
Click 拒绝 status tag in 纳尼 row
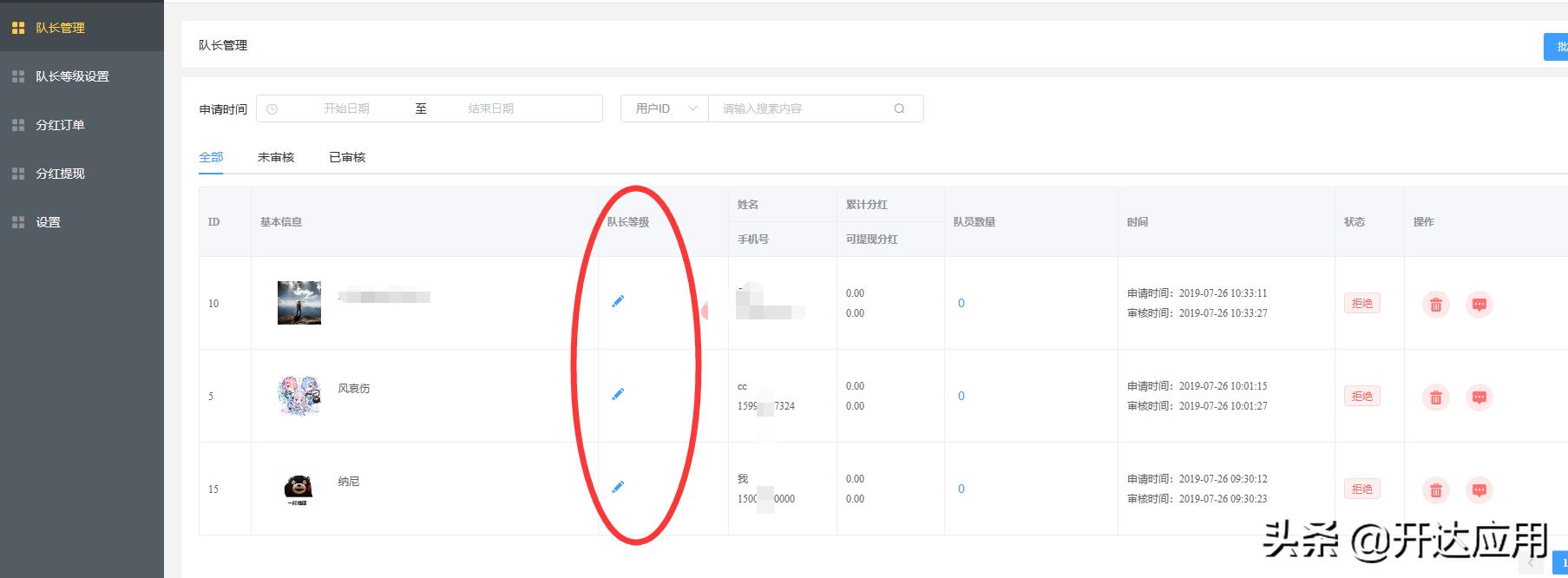pyautogui.click(x=1361, y=489)
